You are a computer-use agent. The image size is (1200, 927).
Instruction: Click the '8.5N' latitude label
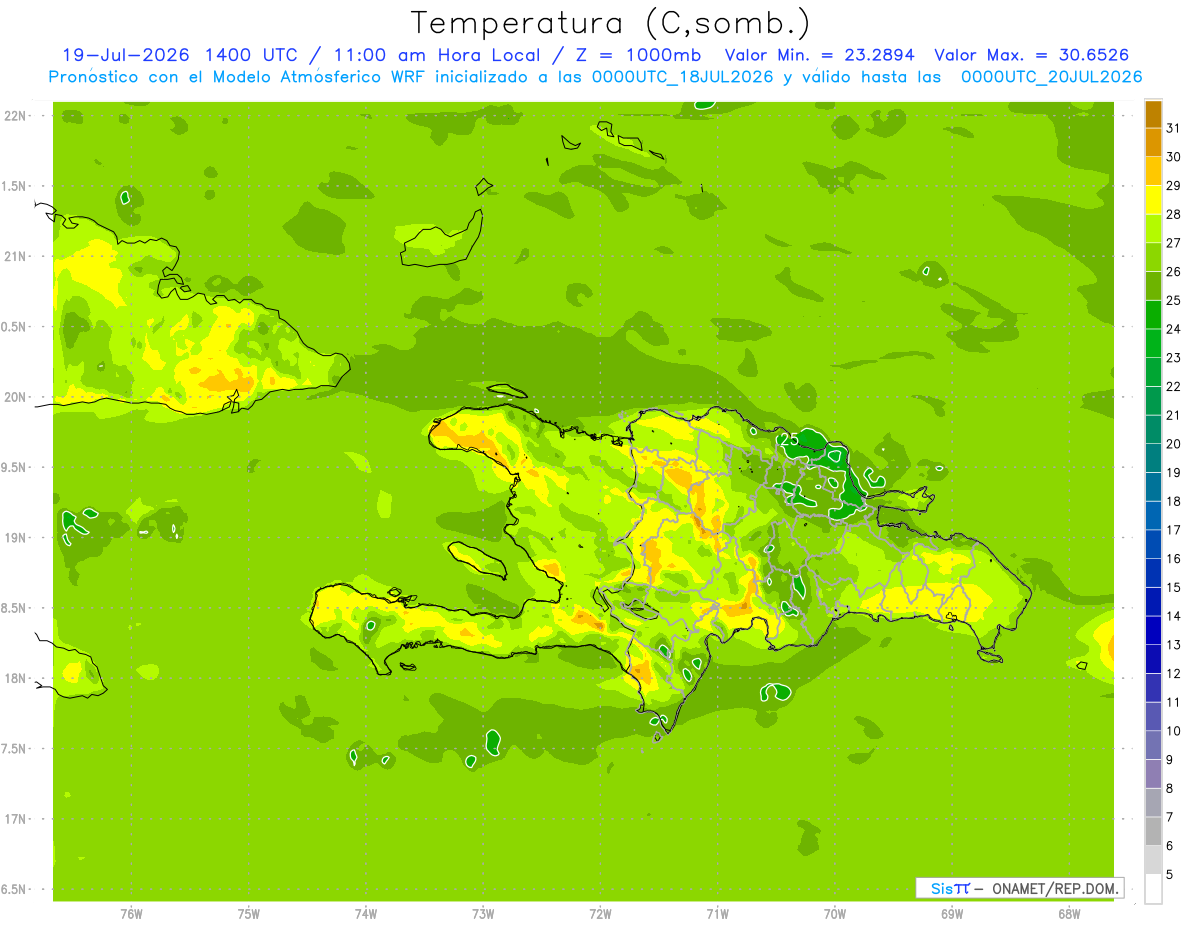14,608
